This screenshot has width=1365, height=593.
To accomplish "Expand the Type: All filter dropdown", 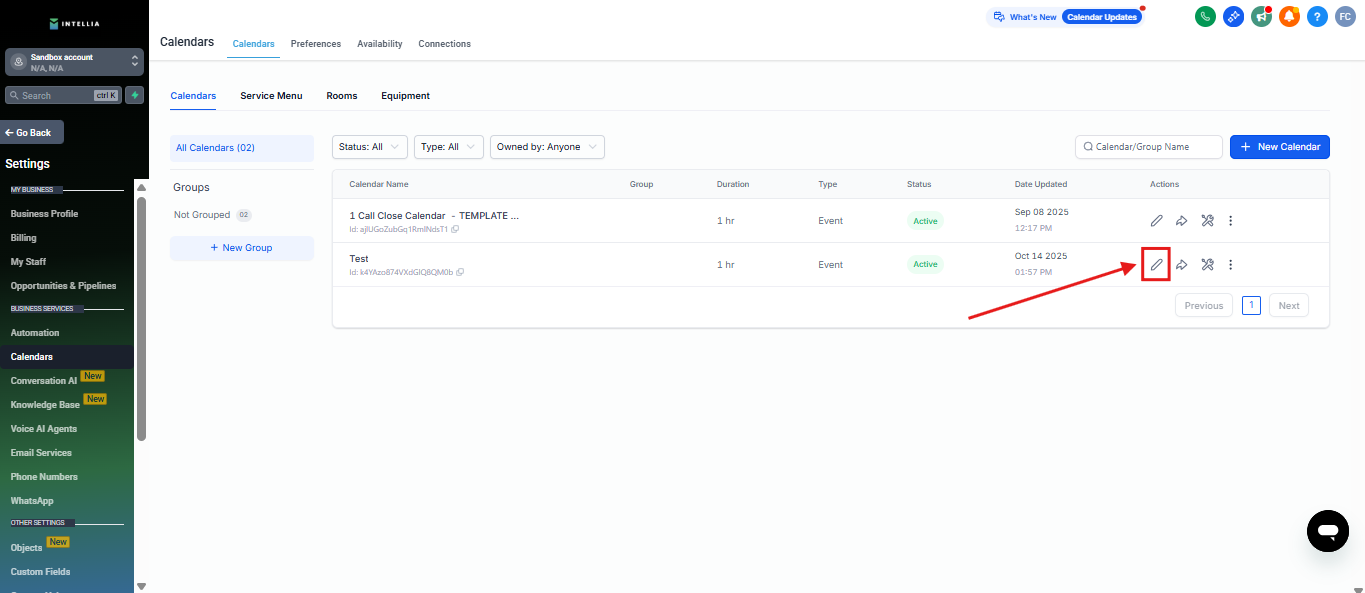I will tap(448, 147).
